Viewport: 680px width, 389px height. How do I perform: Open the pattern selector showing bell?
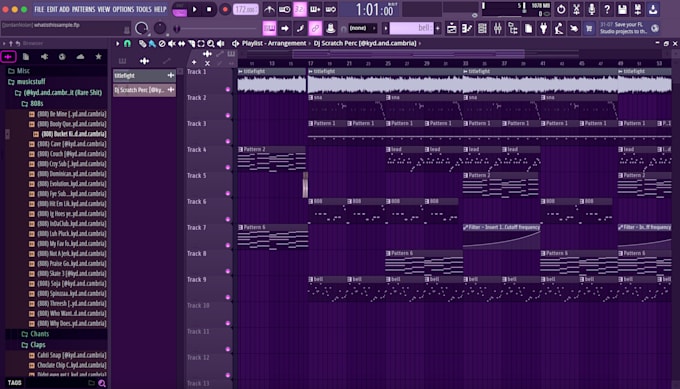(411, 29)
